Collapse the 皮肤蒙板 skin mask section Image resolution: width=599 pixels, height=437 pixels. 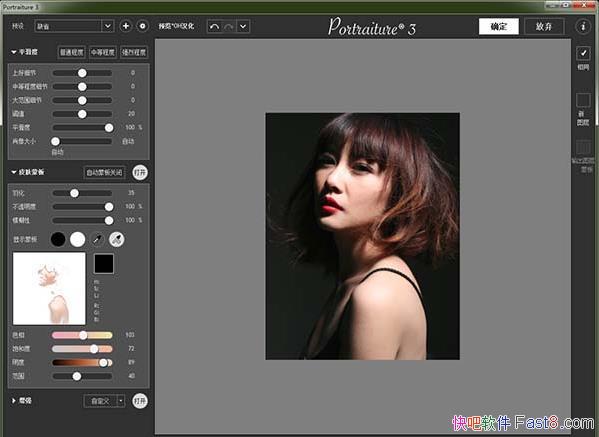(14, 172)
